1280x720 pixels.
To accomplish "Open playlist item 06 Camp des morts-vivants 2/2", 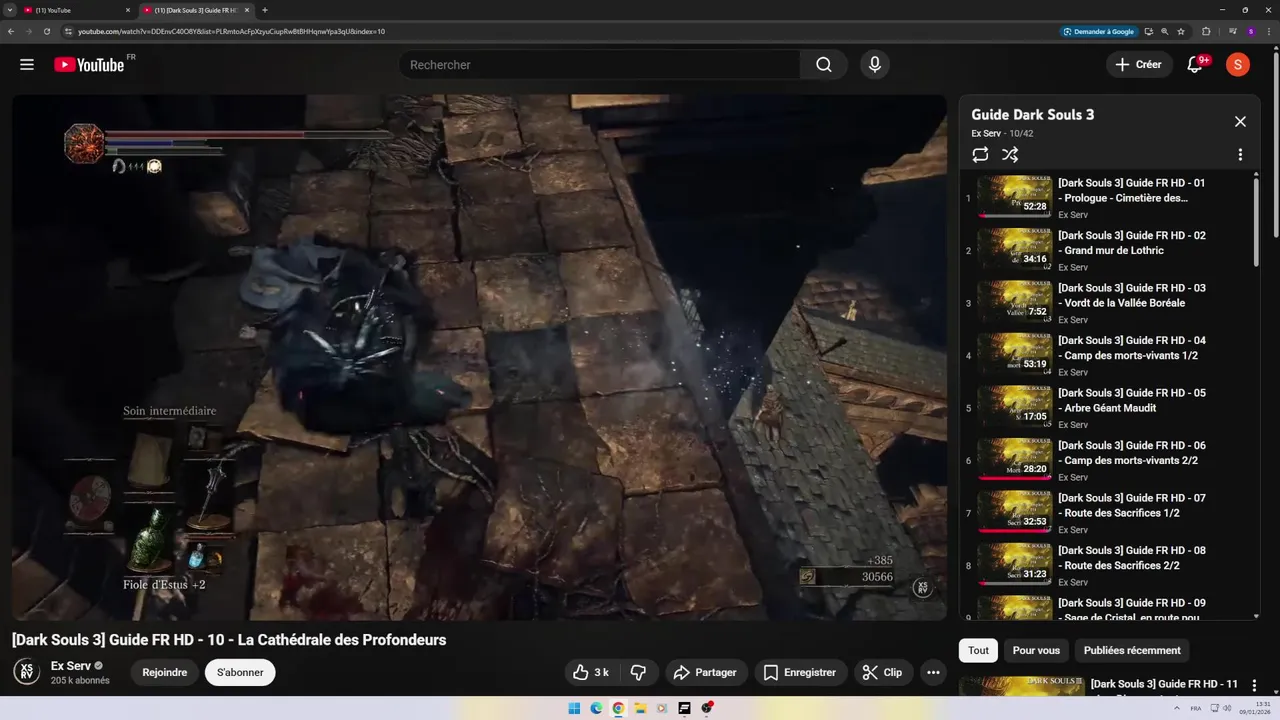I will tap(1105, 460).
